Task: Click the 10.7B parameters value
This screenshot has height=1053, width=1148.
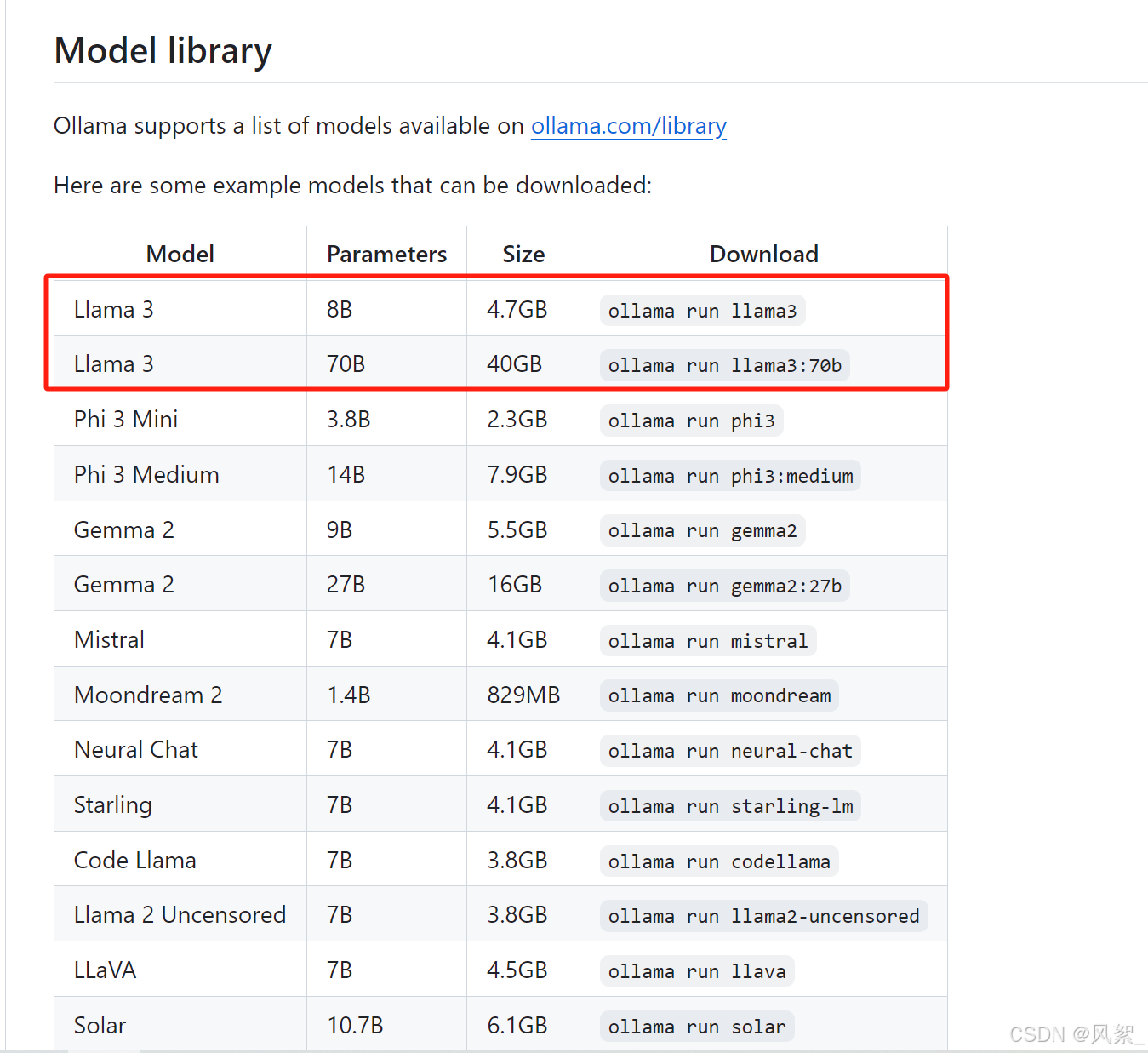Action: tap(355, 1025)
